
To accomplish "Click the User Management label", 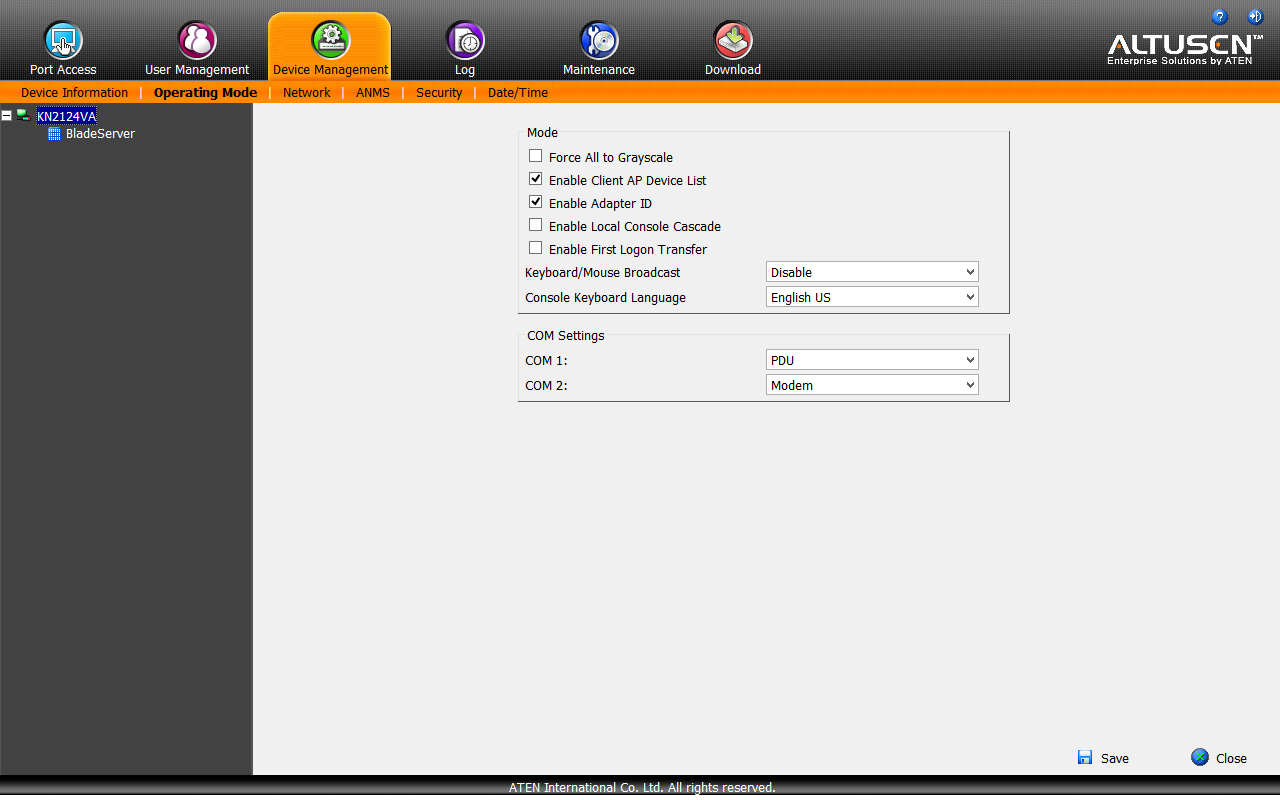I will [x=197, y=70].
